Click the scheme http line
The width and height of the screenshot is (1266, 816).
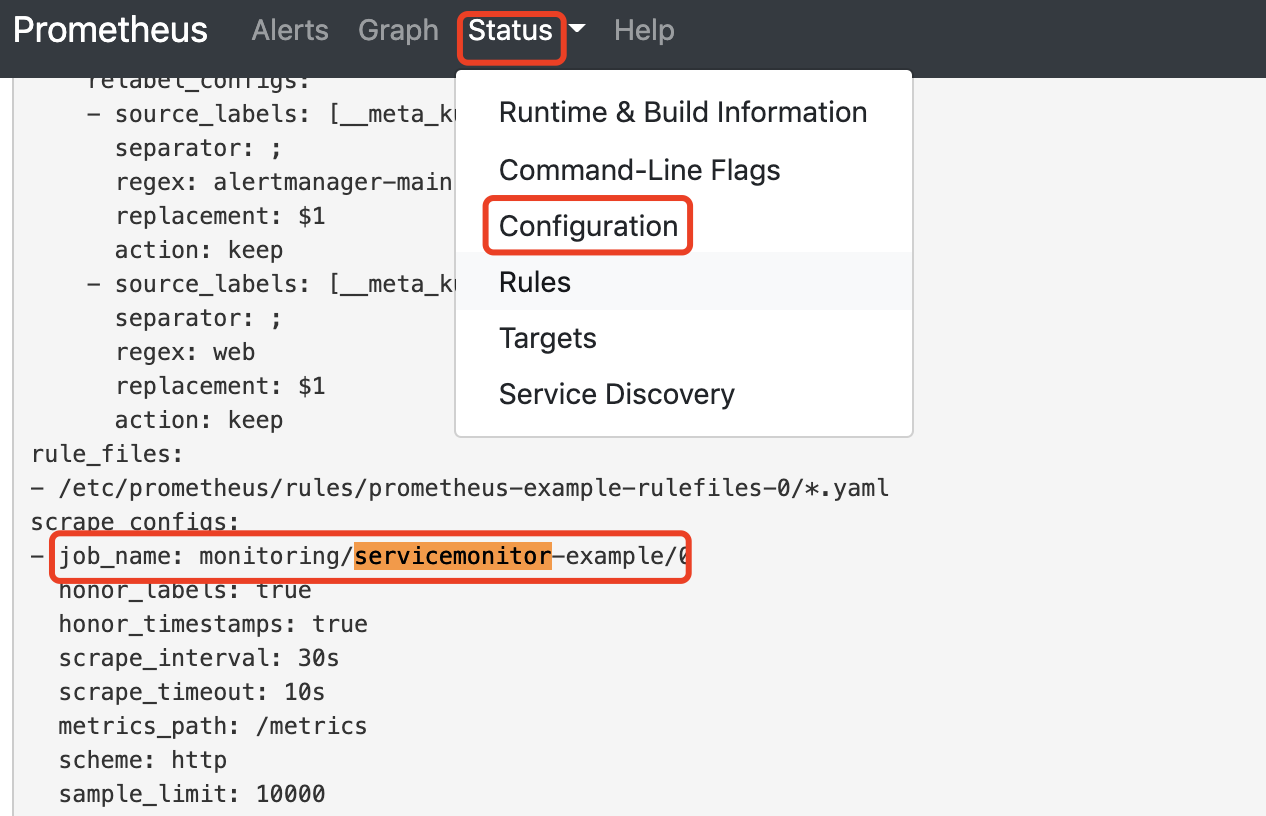(142, 760)
